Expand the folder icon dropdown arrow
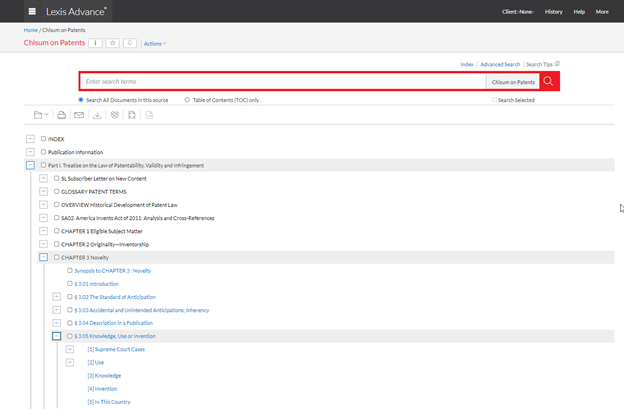This screenshot has width=624, height=409. tap(47, 115)
